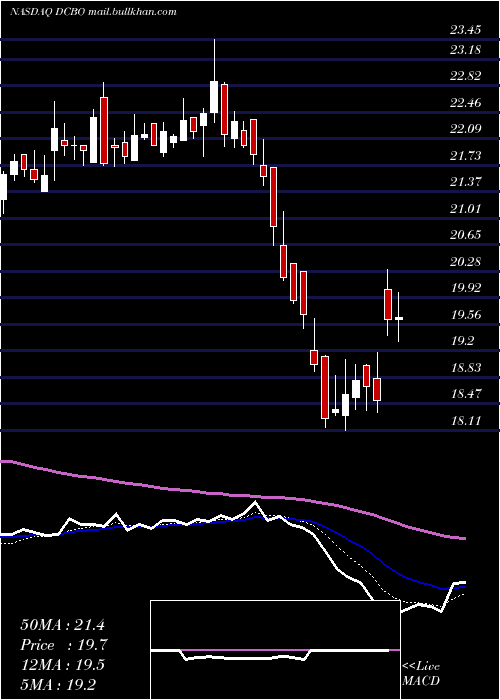Click the last white candlestick on the right
This screenshot has width=500, height=700.
(399, 317)
